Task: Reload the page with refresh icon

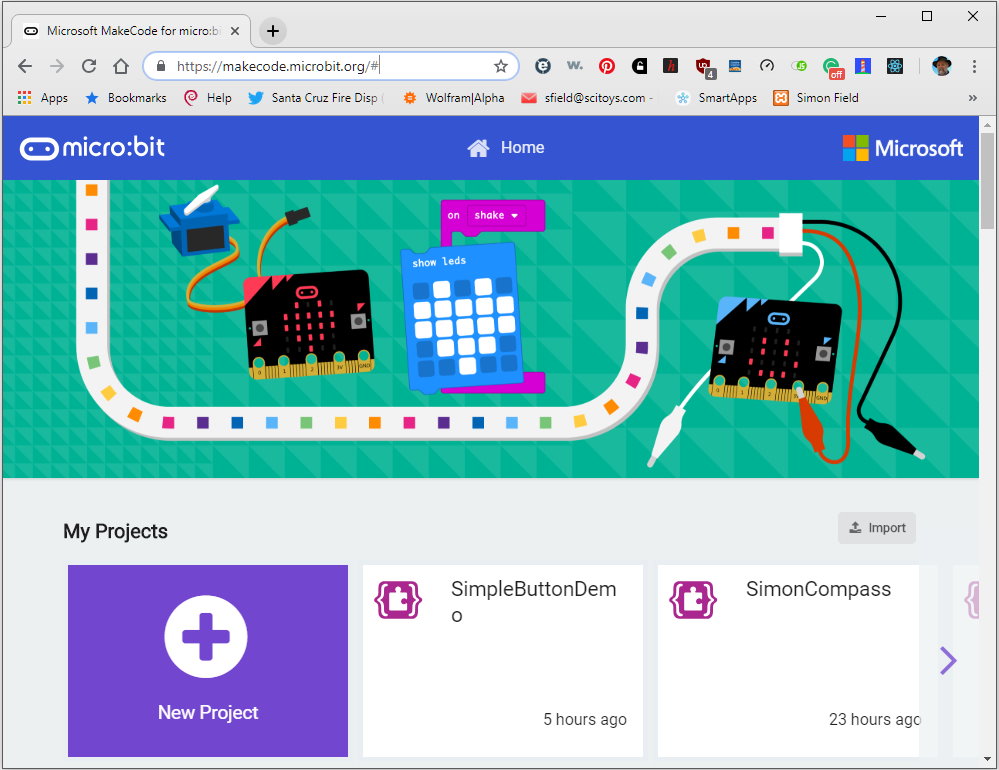Action: tap(89, 66)
